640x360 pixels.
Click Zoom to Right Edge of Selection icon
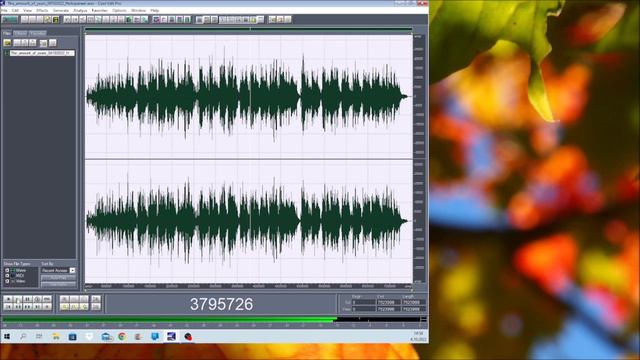[84, 307]
